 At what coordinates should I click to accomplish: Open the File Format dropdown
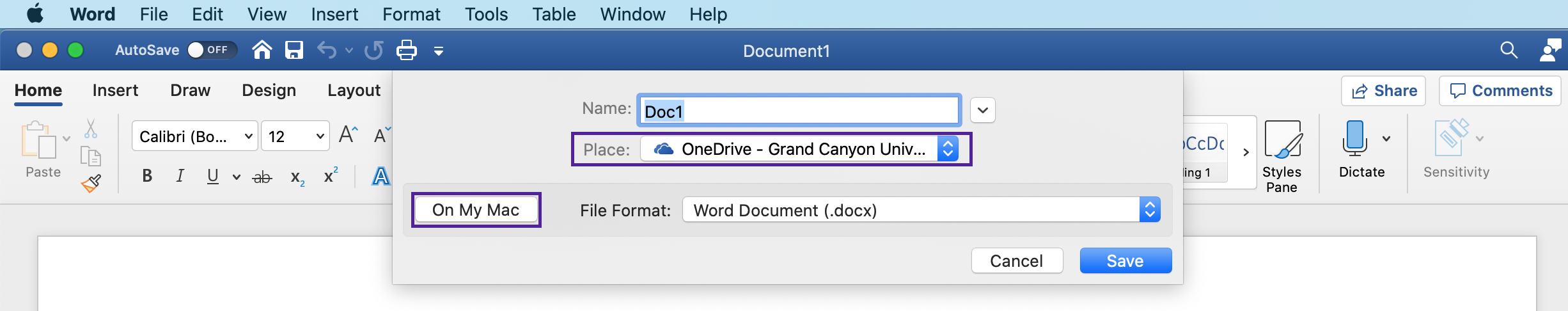(921, 210)
